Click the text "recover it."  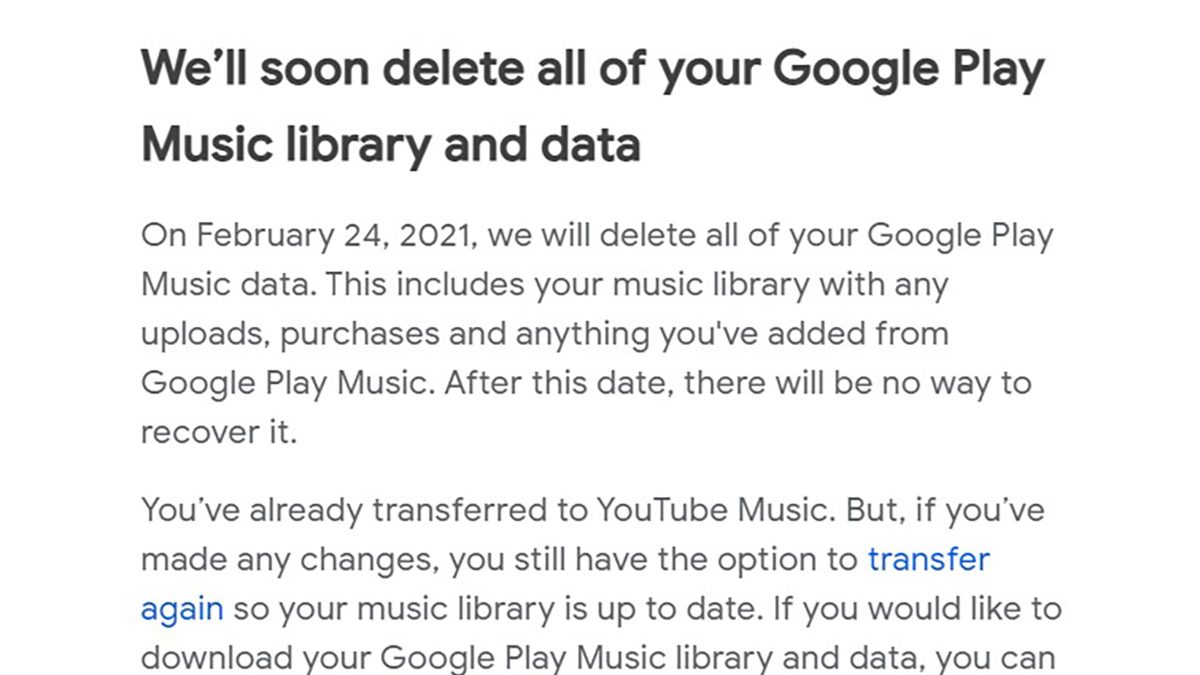point(219,433)
